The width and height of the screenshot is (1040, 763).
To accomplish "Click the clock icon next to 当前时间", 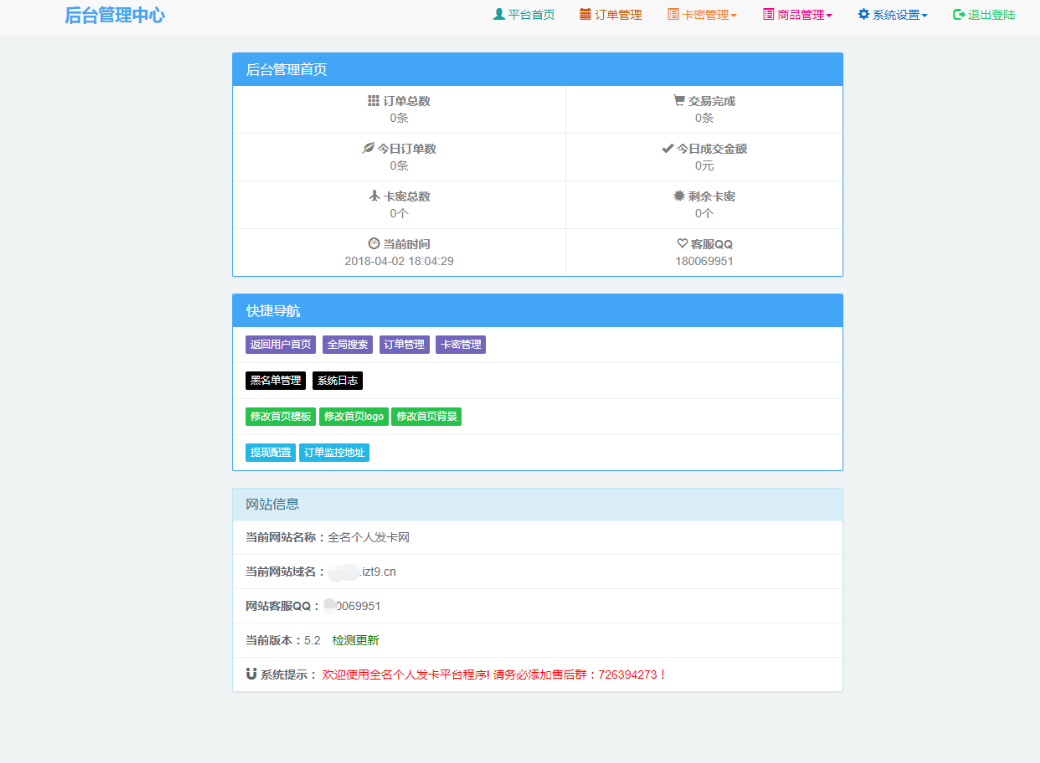I will tap(374, 243).
